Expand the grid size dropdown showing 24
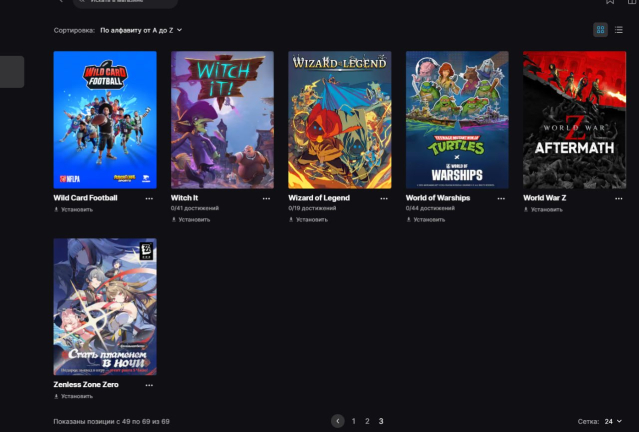The width and height of the screenshot is (639, 432). pyautogui.click(x=612, y=422)
